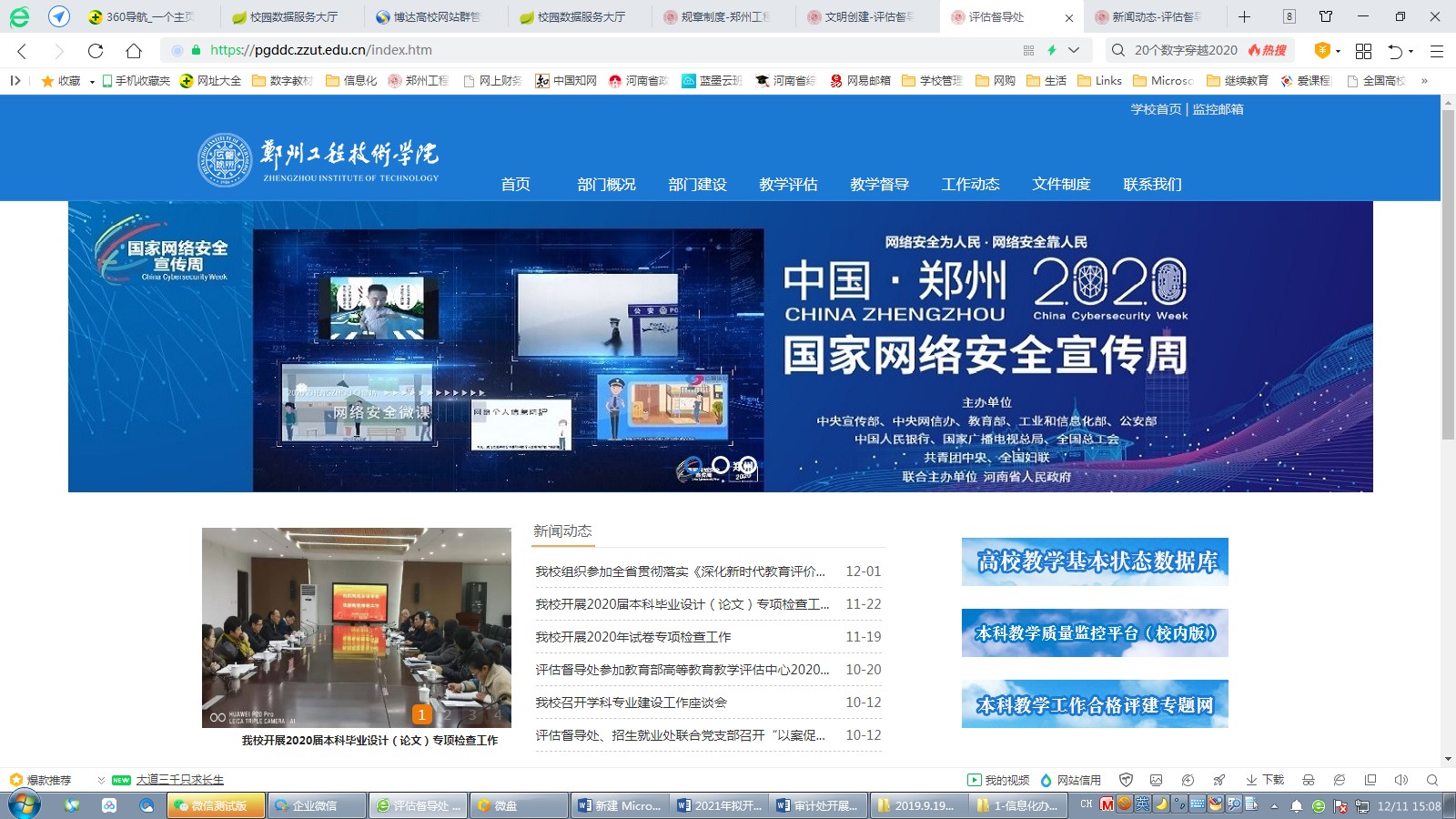Expand the 爆款推荐 chevron in status bar
This screenshot has height=819, width=1456.
click(x=101, y=780)
